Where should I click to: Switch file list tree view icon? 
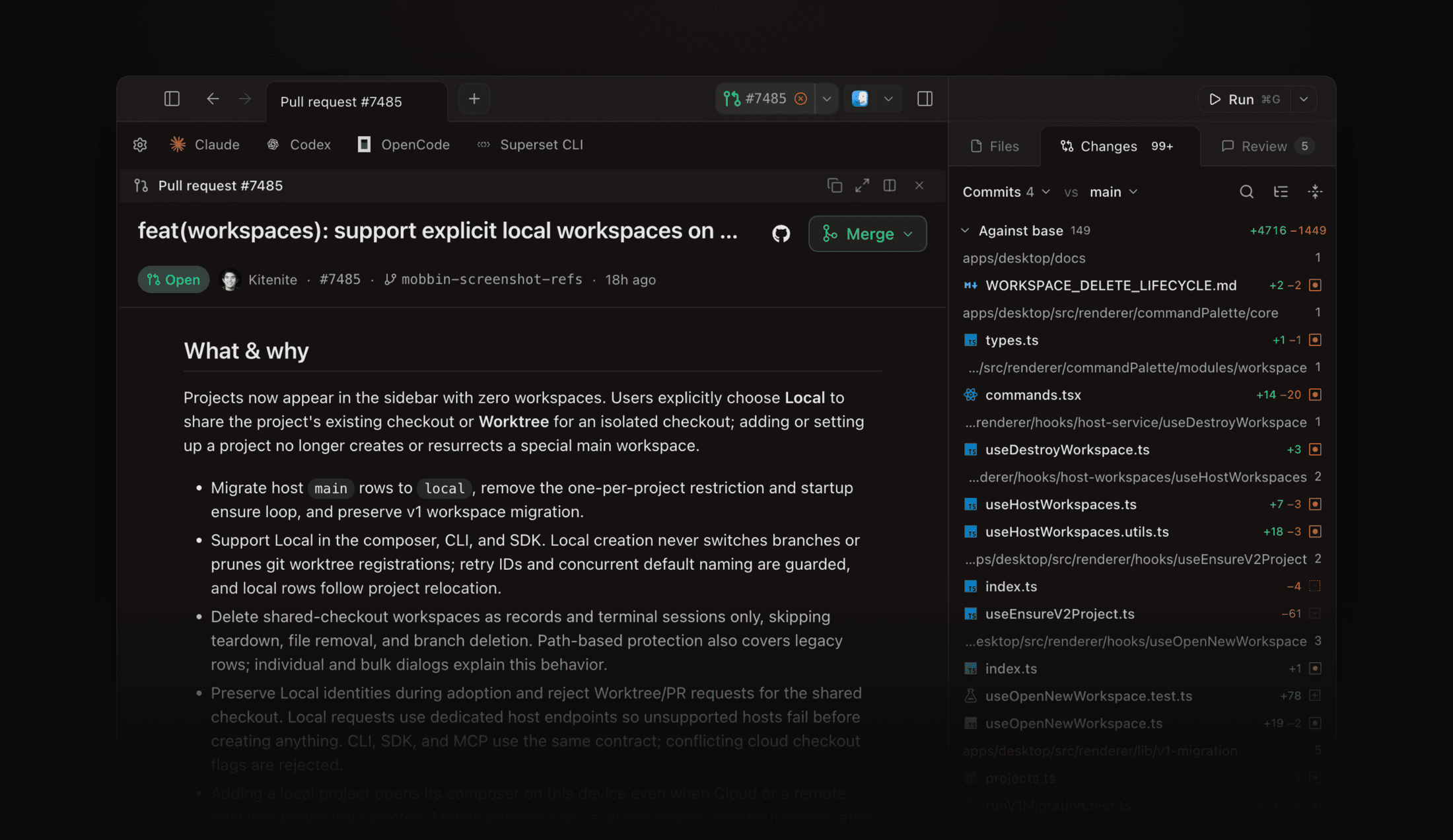[1281, 192]
